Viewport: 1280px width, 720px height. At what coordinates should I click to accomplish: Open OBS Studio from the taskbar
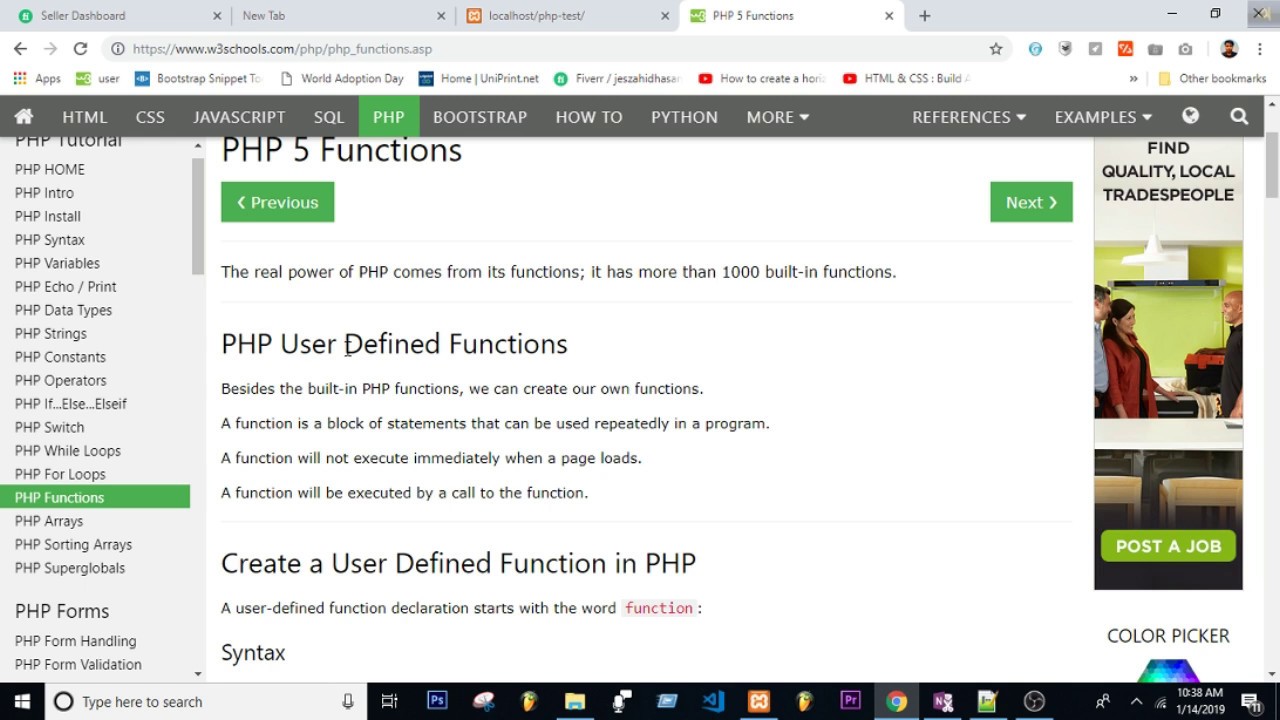coord(1035,701)
